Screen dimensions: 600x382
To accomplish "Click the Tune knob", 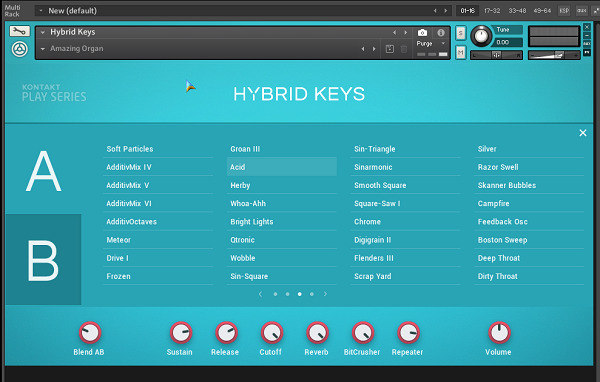I will click(x=481, y=36).
